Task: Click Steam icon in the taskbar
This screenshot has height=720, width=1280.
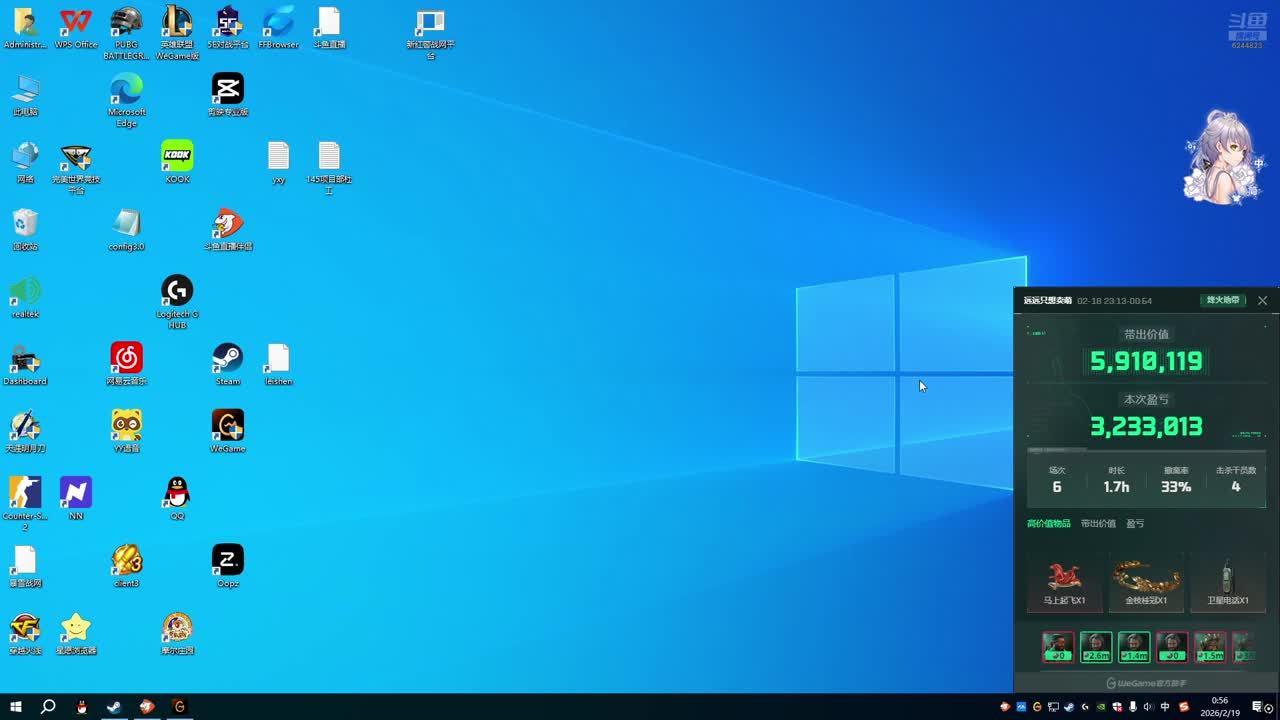Action: (x=114, y=707)
